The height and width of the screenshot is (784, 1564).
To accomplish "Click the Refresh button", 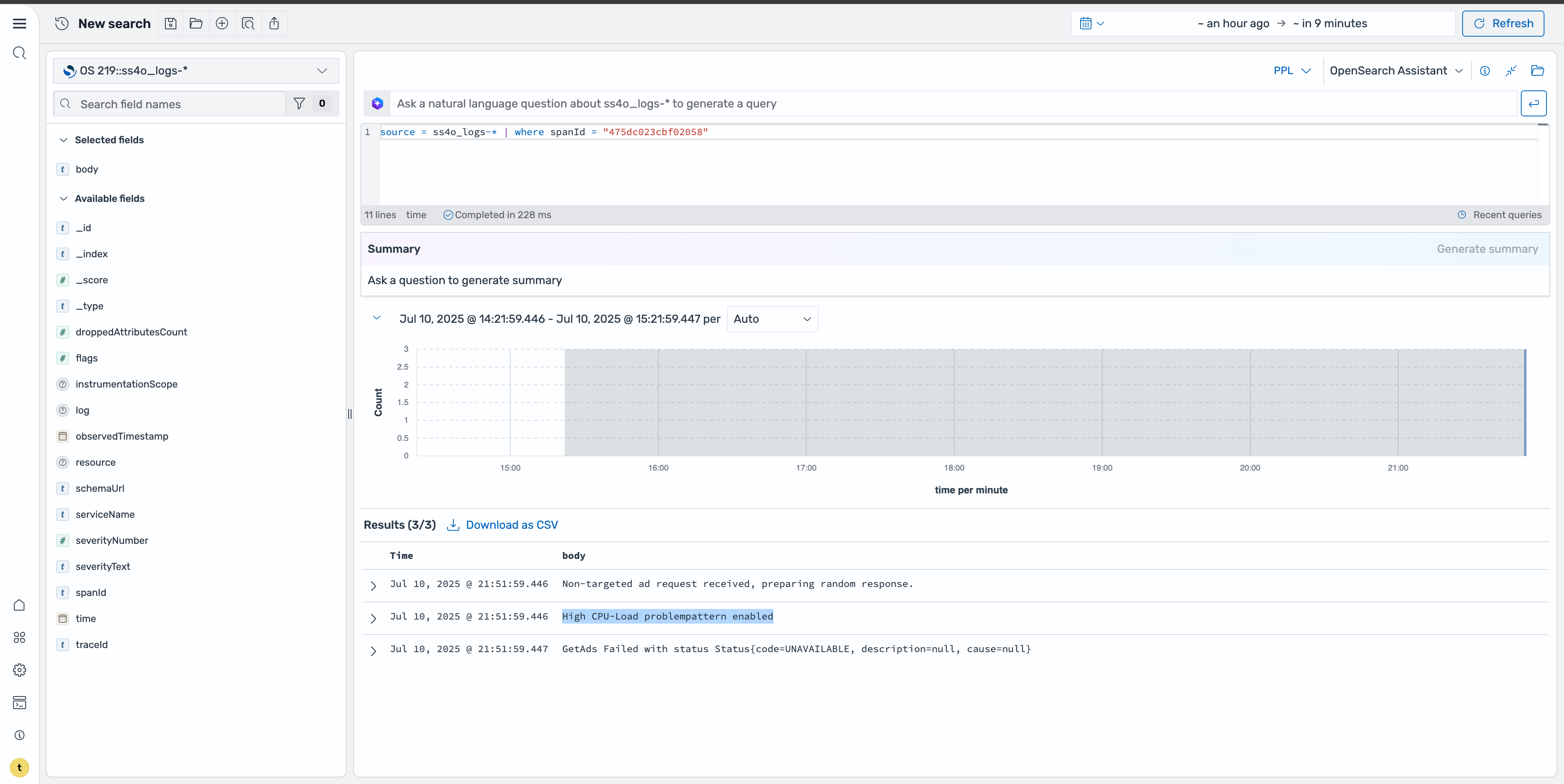I will (x=1502, y=24).
